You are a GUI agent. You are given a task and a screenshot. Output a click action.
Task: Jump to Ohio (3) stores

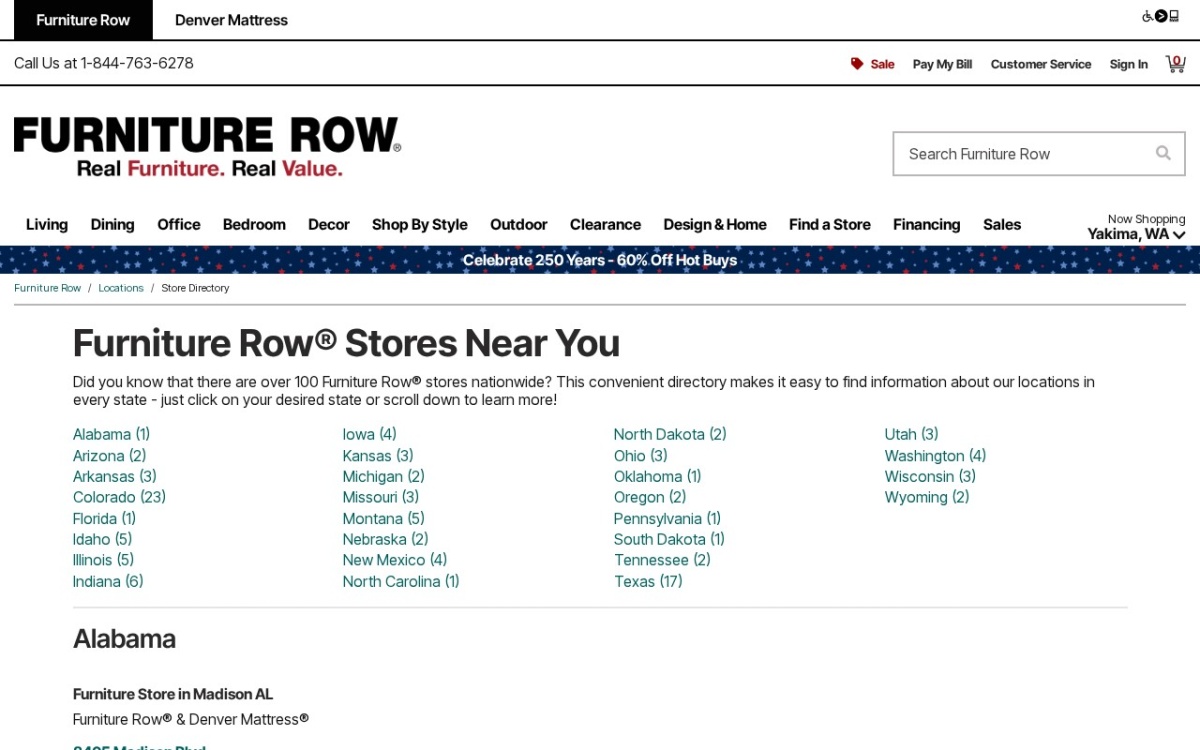(x=641, y=455)
